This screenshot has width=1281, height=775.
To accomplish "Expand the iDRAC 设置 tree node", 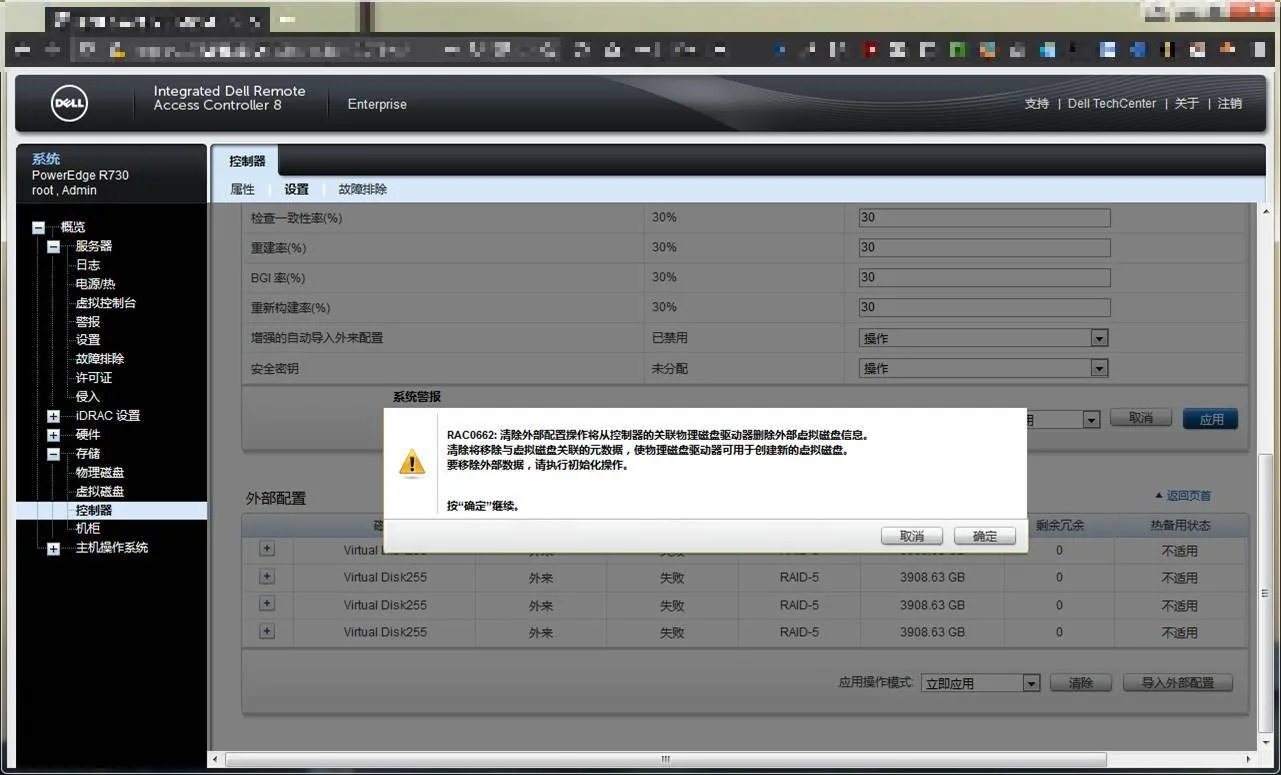I will (53, 416).
